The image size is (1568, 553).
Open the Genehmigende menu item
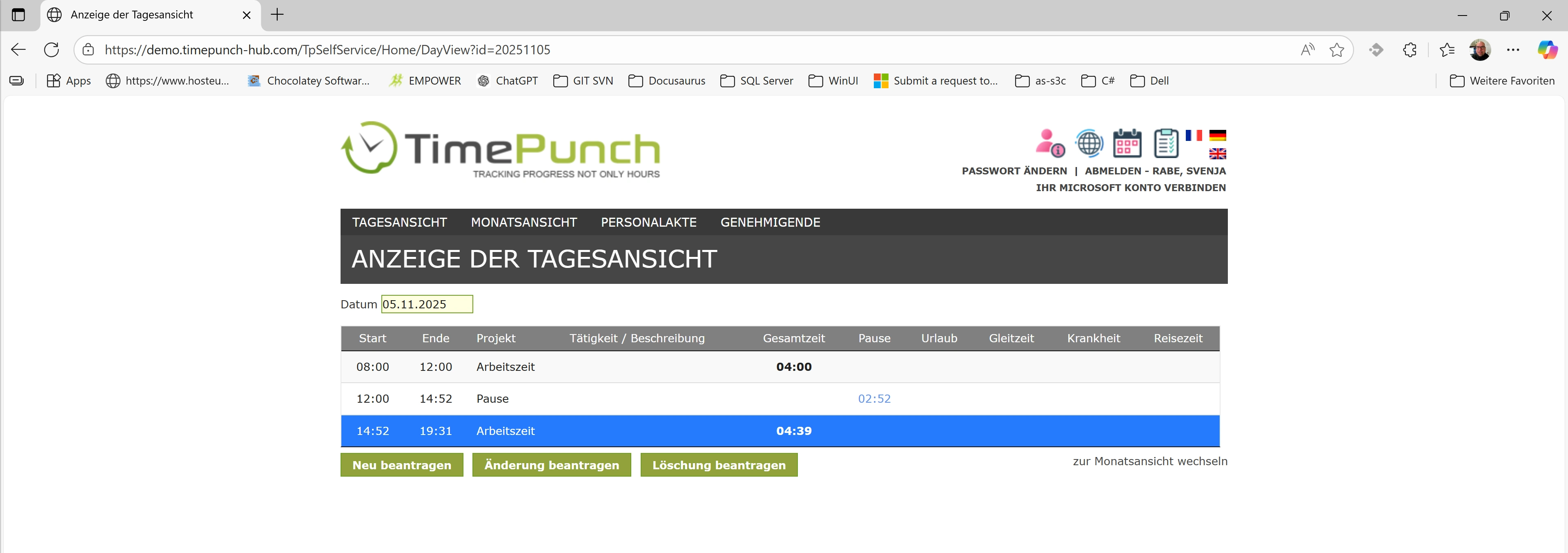770,222
